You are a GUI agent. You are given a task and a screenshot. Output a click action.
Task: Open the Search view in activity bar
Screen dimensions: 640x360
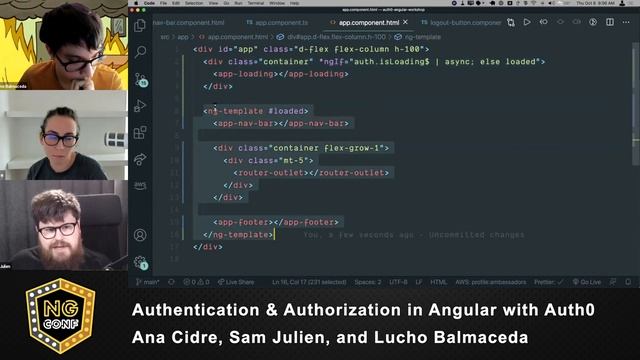[140, 52]
